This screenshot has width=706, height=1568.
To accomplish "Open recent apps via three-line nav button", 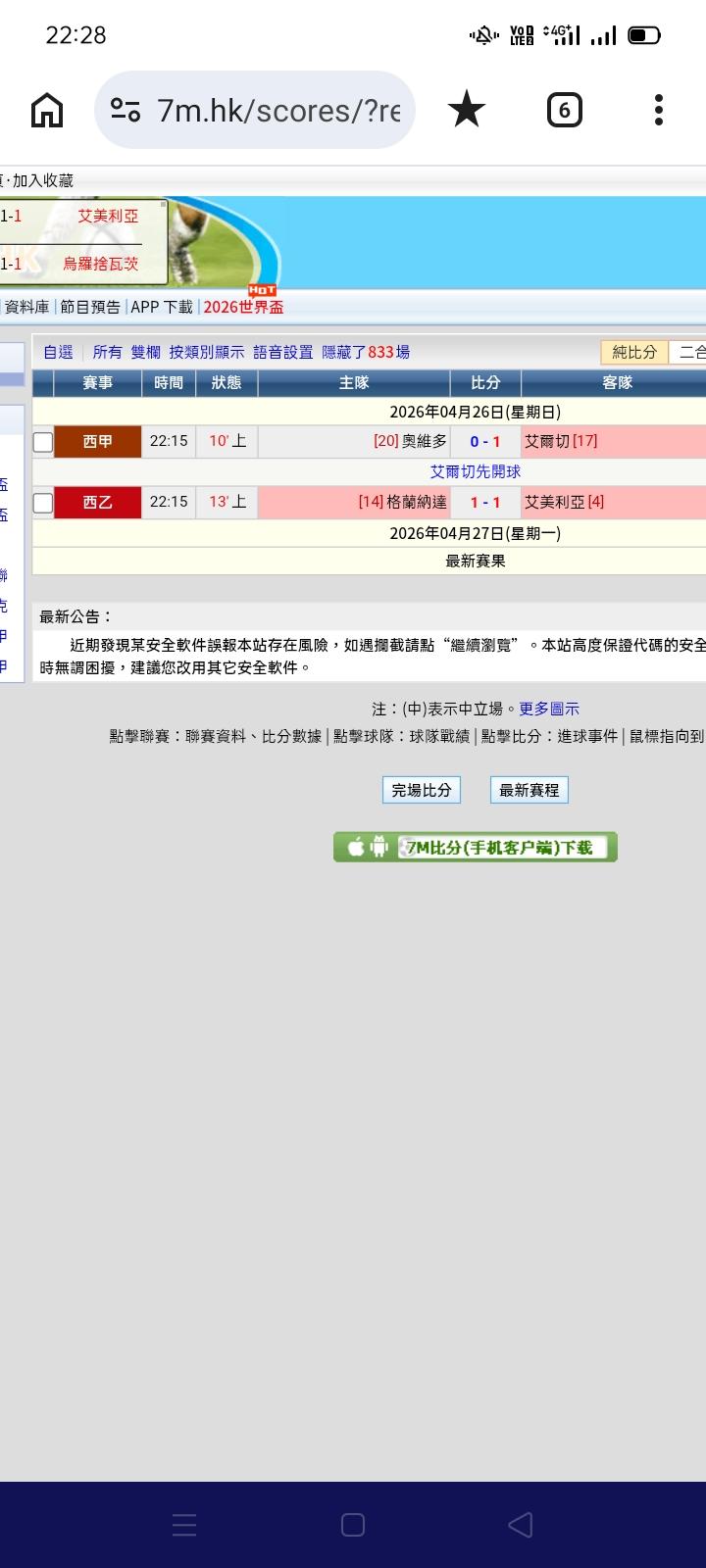I will point(184,1524).
